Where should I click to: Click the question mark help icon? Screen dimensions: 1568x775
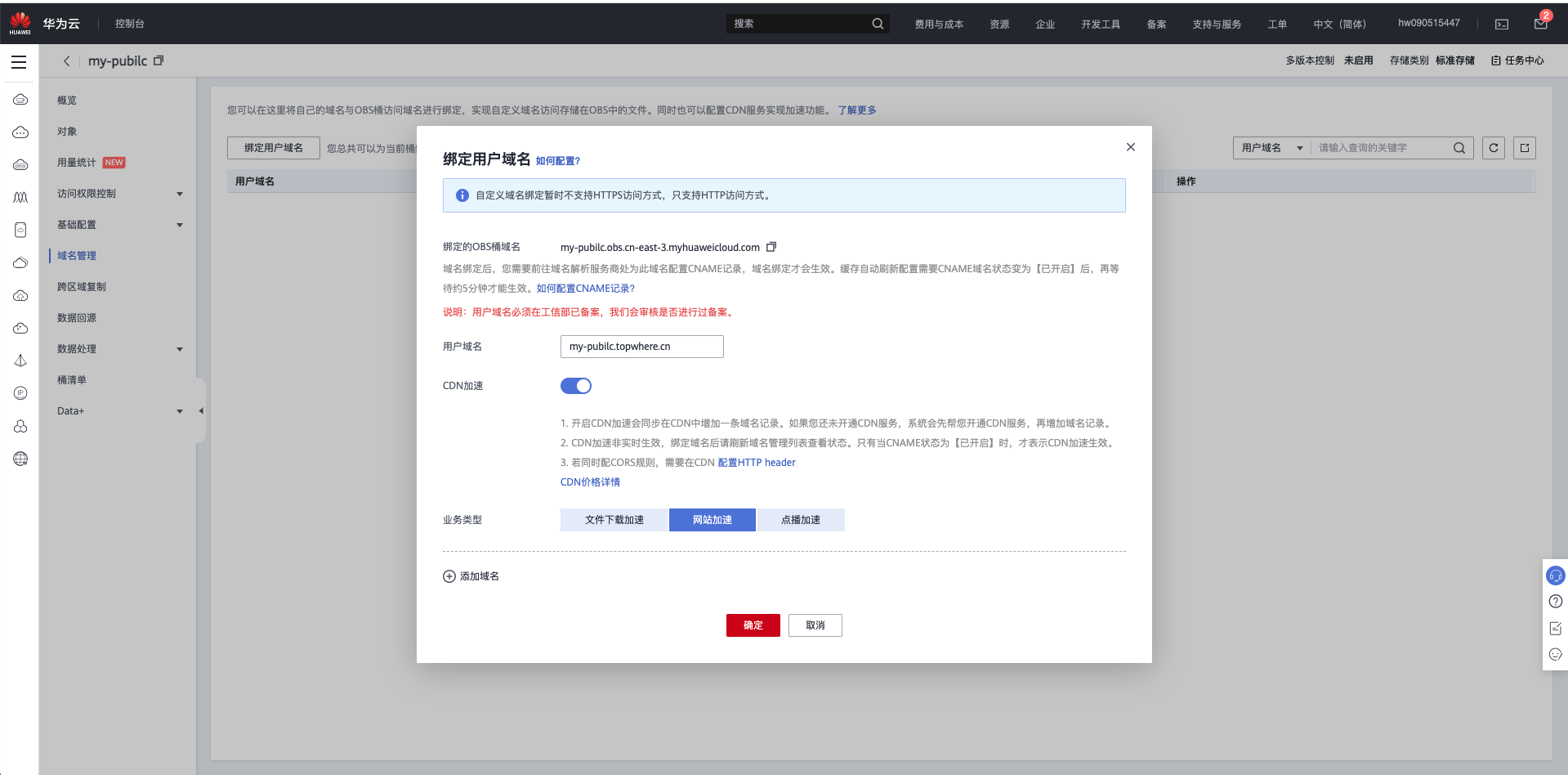point(1555,601)
